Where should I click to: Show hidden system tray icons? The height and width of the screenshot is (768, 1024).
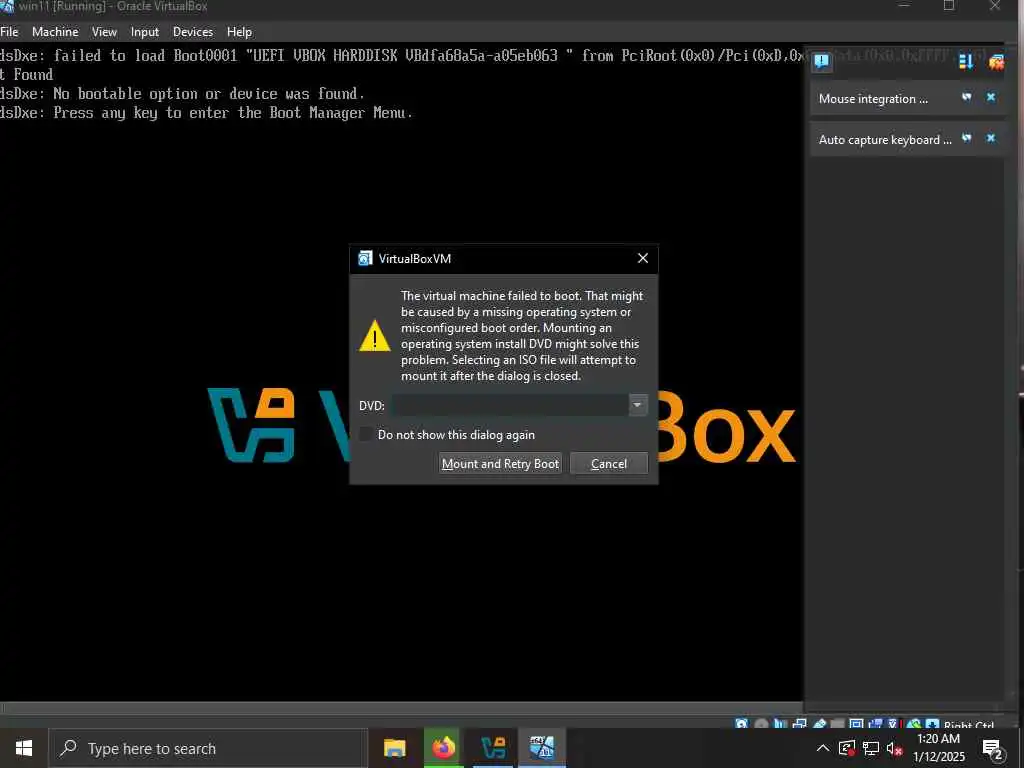pos(823,748)
